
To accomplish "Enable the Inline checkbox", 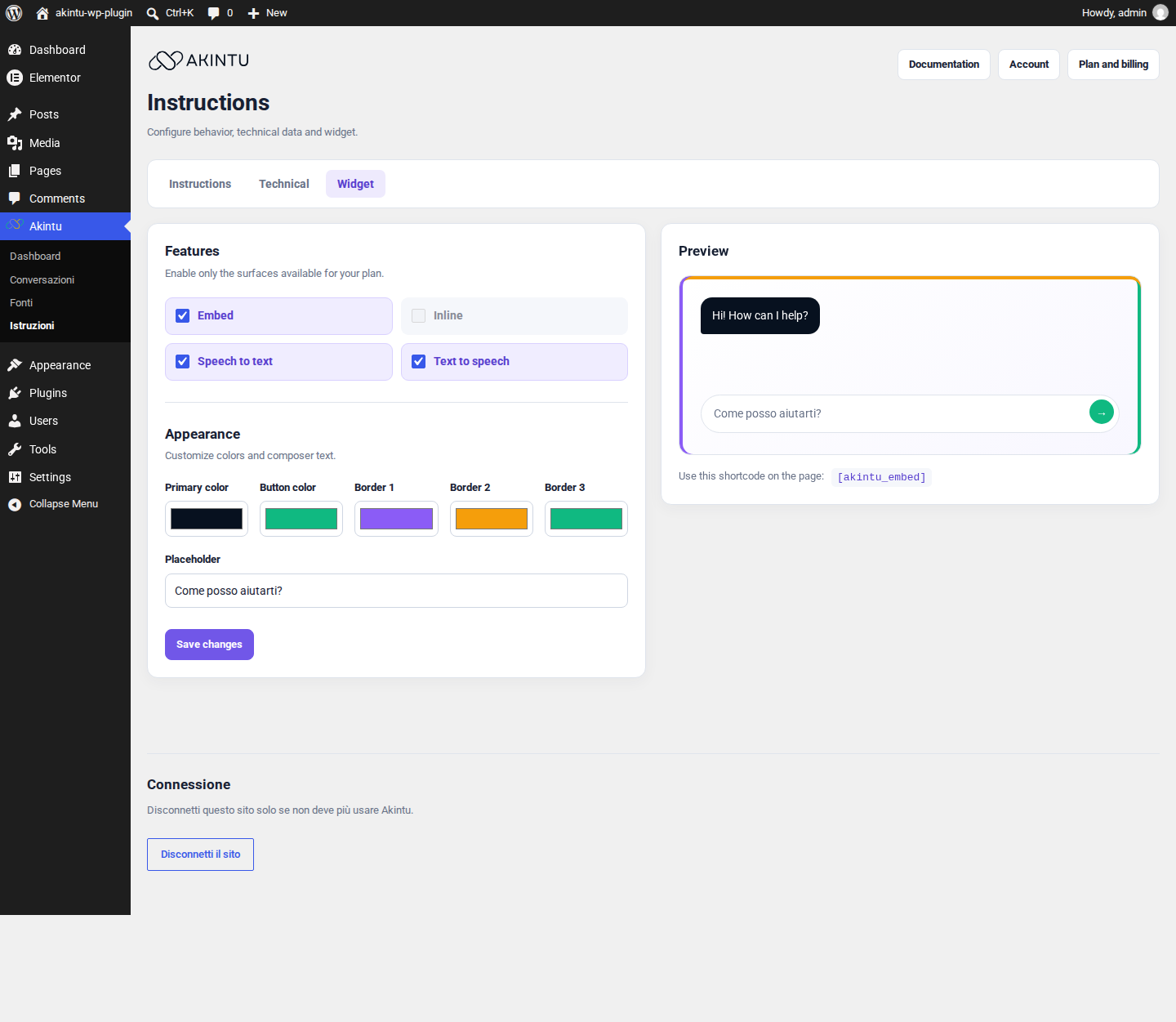I will click(x=419, y=315).
